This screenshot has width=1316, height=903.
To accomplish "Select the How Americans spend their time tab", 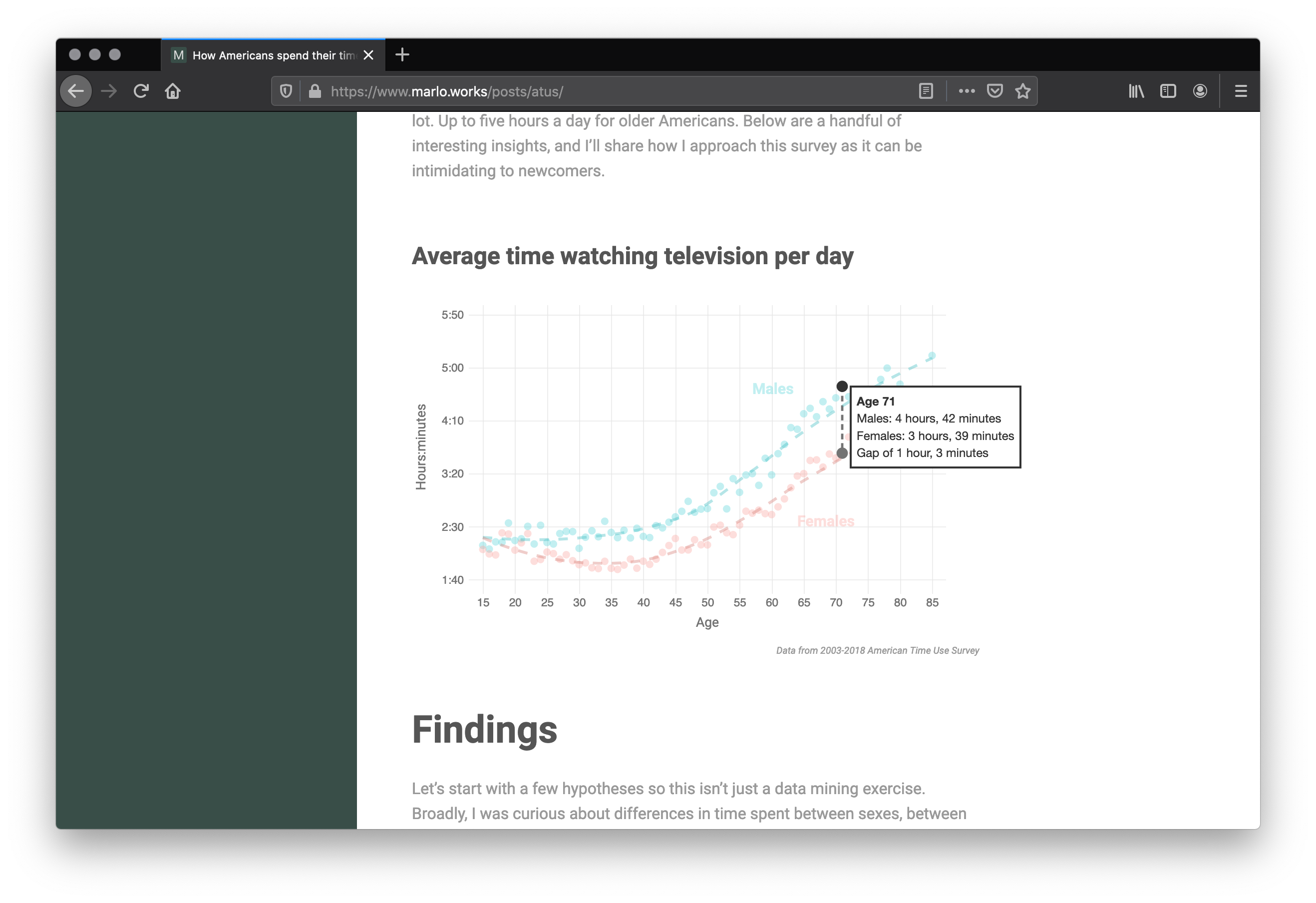I will pos(273,55).
